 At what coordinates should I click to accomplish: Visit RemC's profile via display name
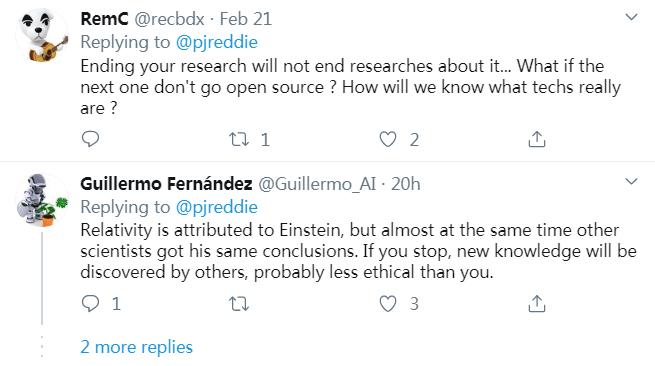click(104, 19)
